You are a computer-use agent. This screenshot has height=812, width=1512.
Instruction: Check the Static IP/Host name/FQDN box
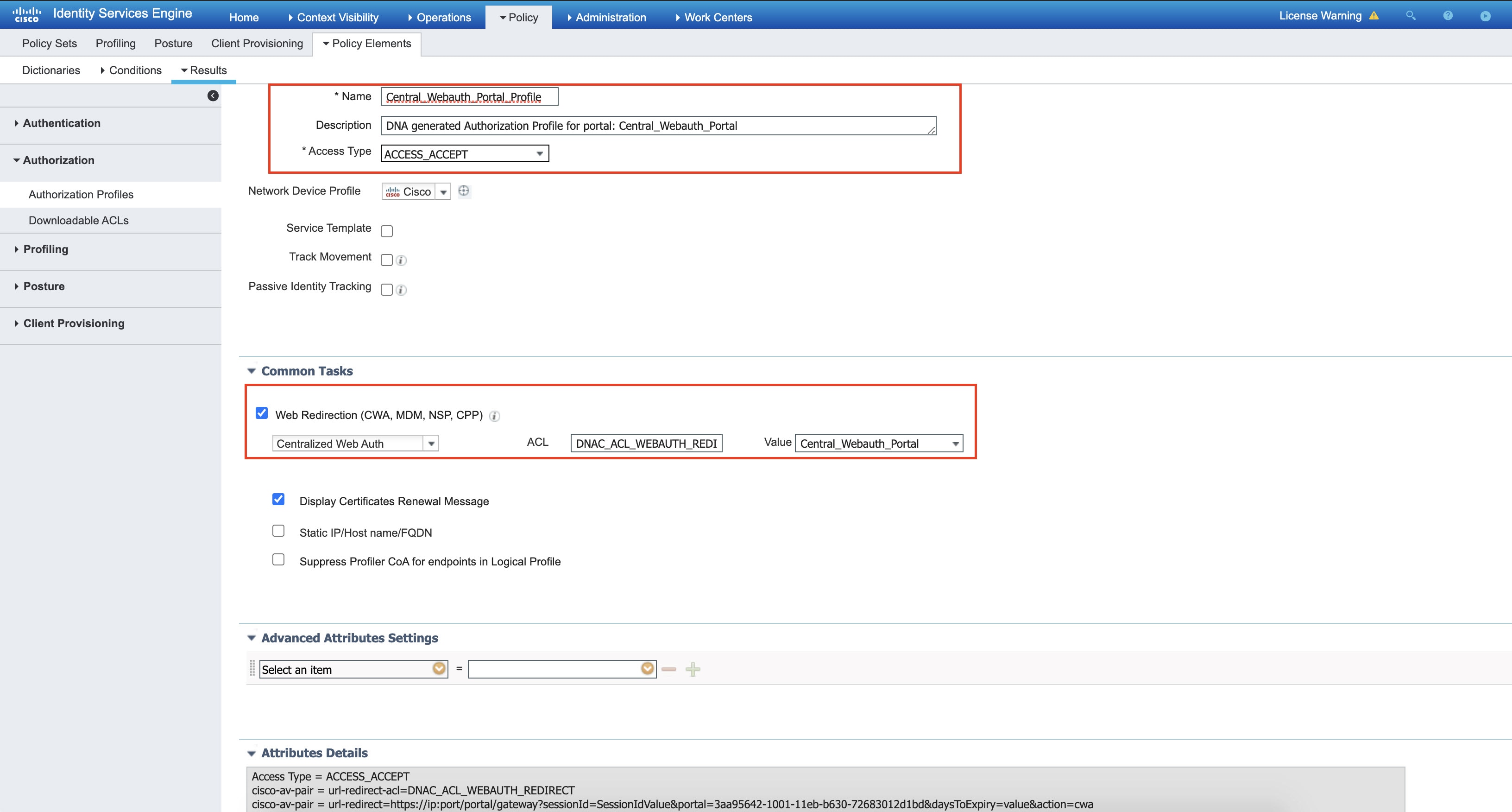pos(278,531)
